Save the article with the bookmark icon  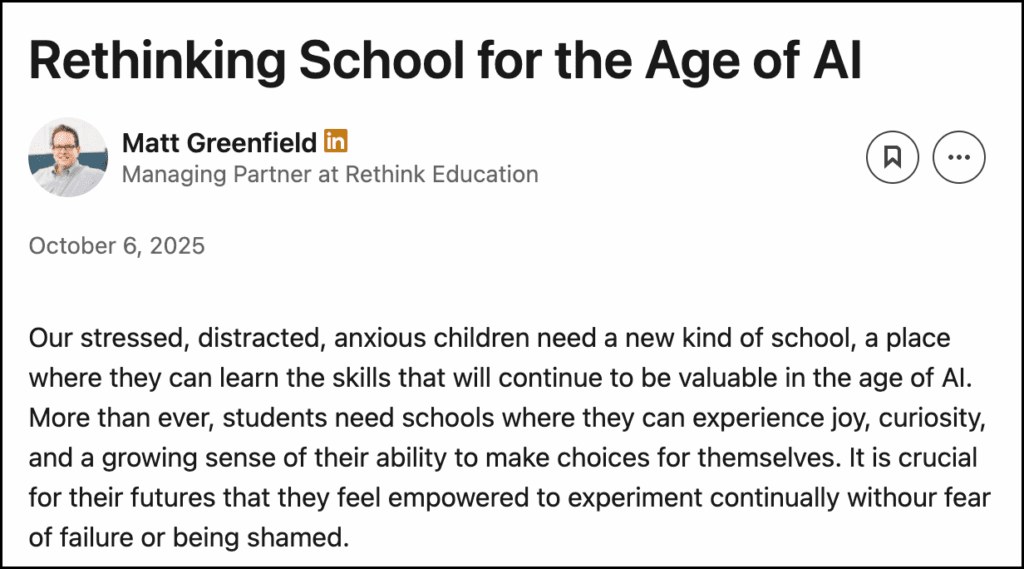tap(892, 157)
